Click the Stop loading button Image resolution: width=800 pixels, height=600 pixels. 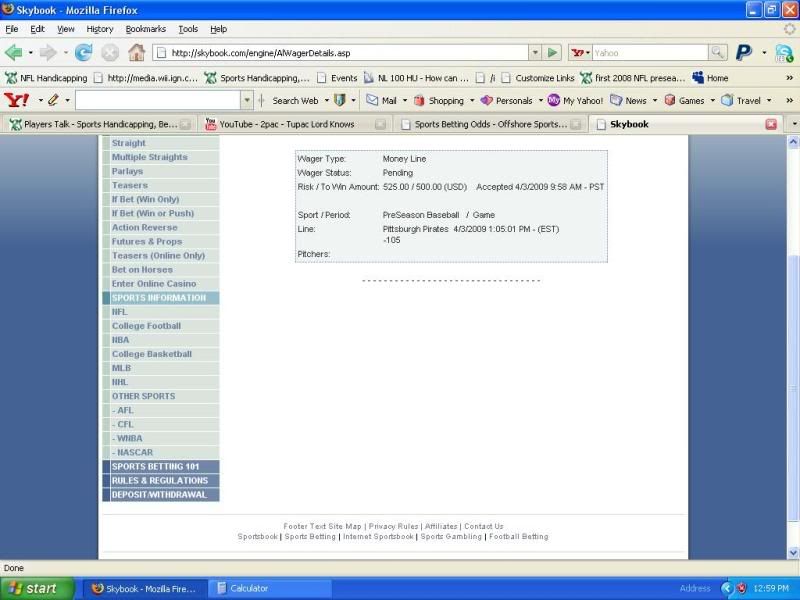(x=110, y=53)
